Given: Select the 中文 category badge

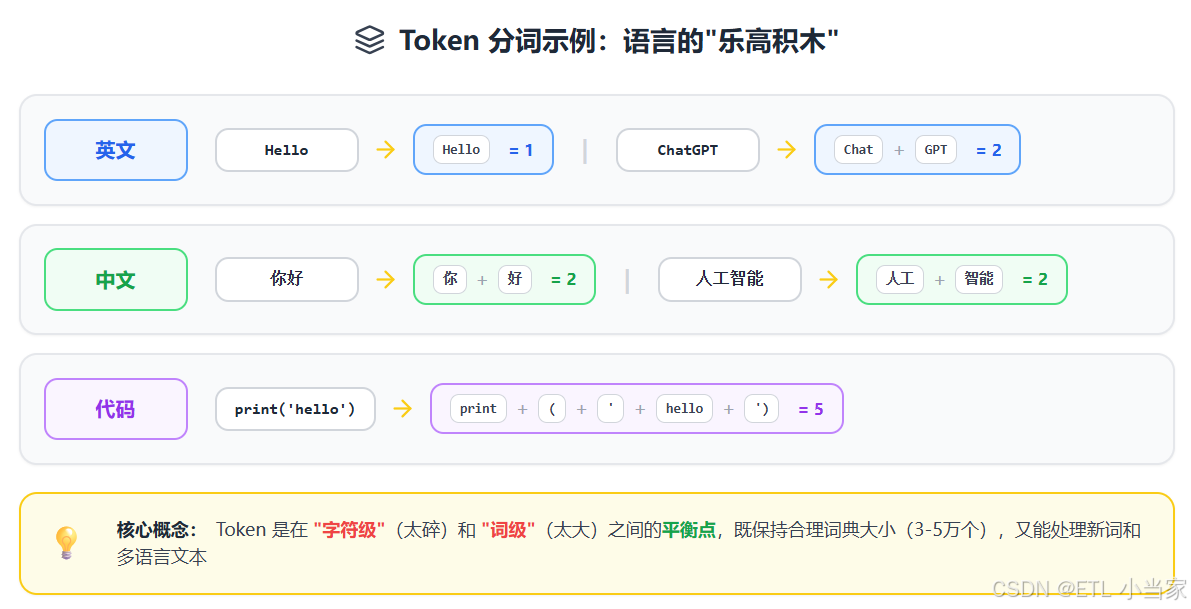Looking at the screenshot, I should click(115, 280).
